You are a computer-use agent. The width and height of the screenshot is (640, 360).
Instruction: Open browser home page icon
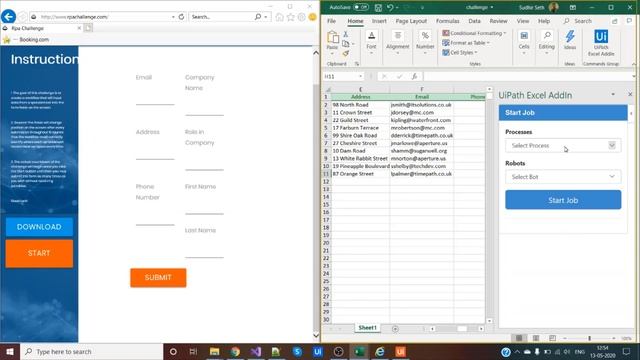279,17
